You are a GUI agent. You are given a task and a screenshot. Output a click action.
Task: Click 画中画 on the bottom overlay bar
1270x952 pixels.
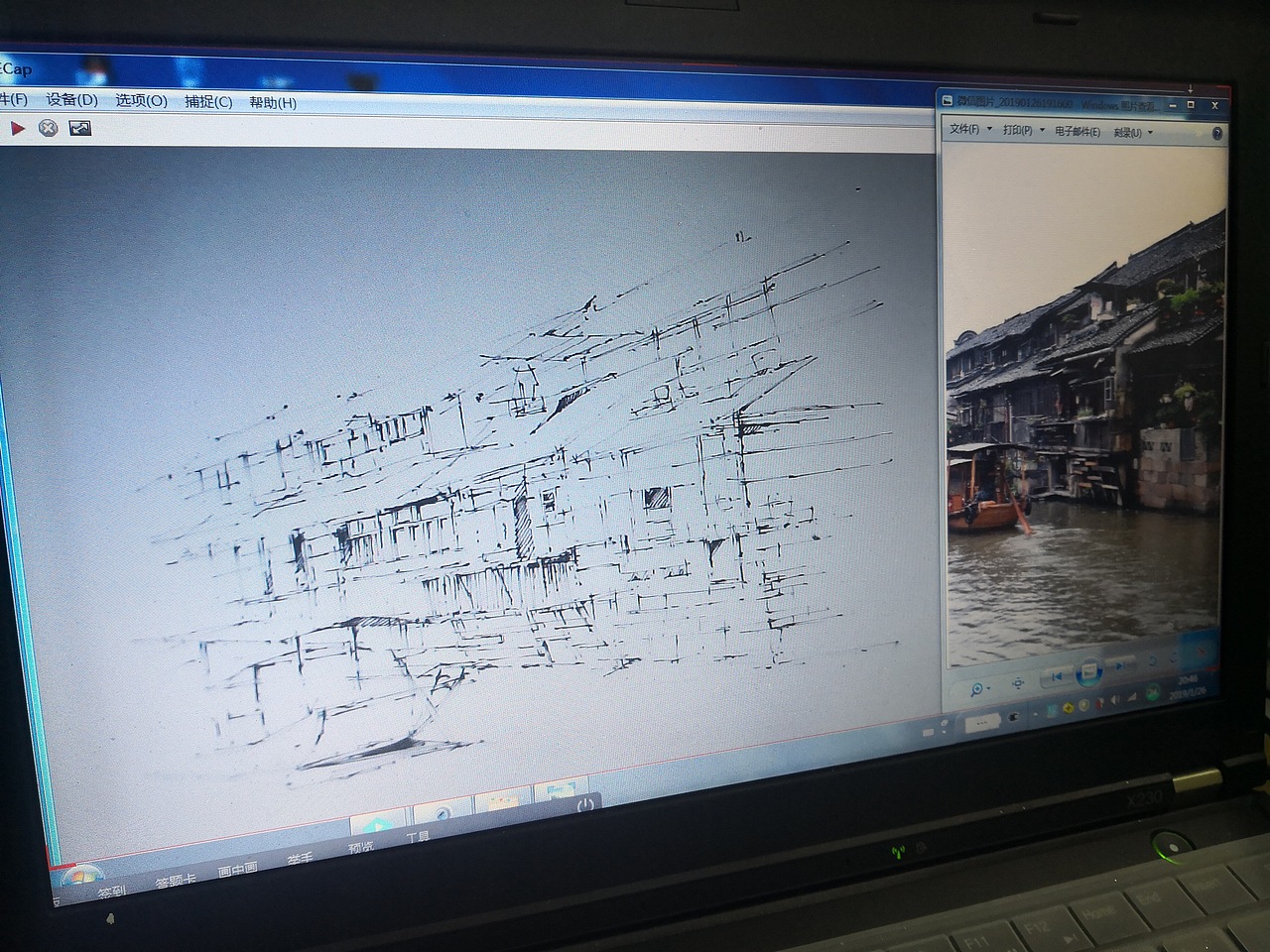(237, 870)
